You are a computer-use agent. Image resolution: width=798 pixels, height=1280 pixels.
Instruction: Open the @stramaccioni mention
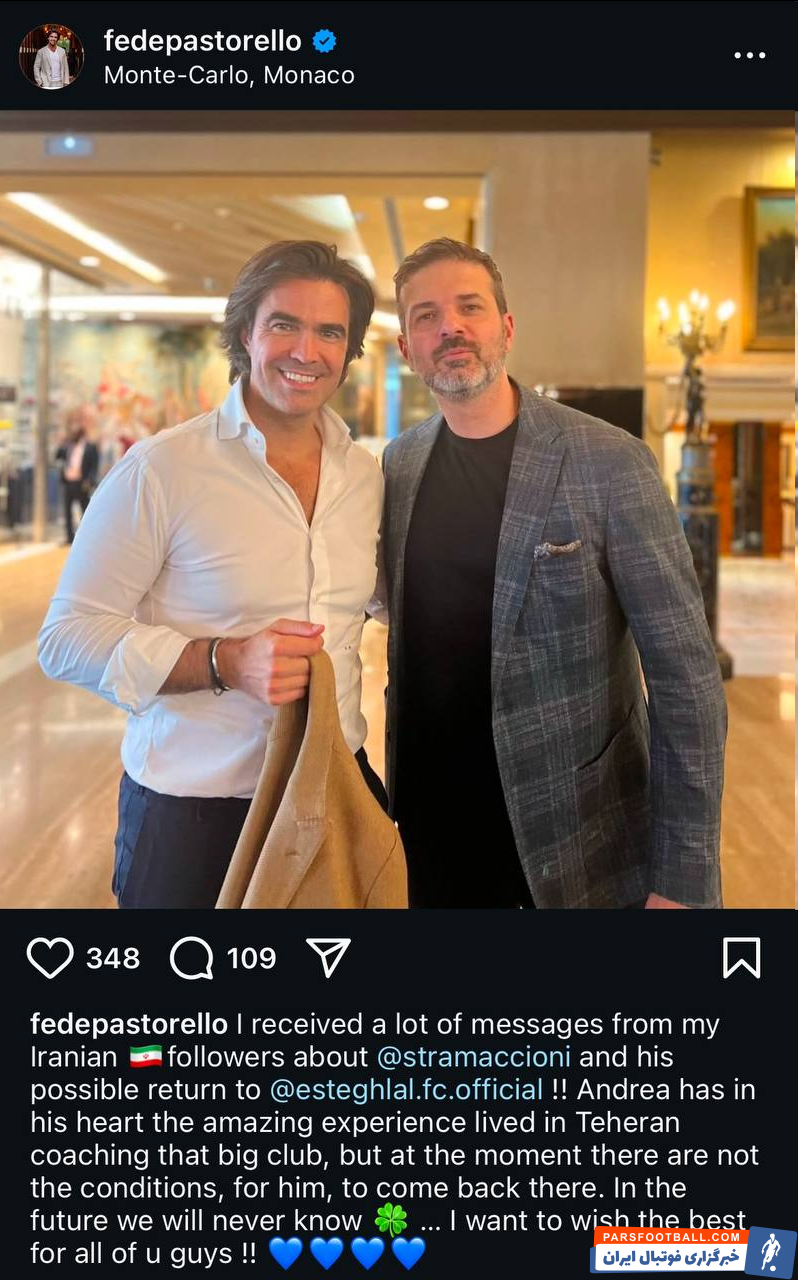[x=473, y=1057]
